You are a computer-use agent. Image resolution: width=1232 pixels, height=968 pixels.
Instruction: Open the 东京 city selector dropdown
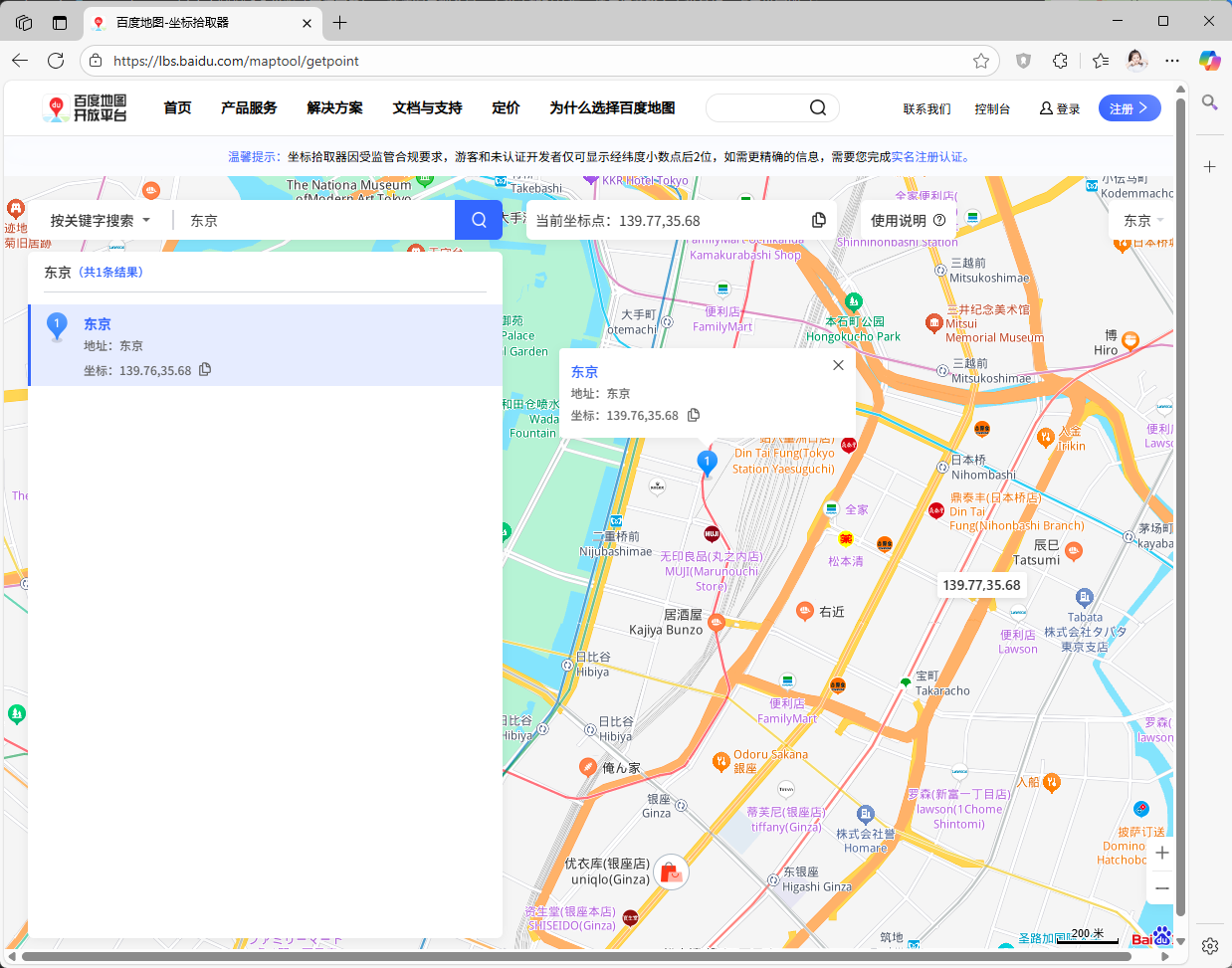(1142, 220)
